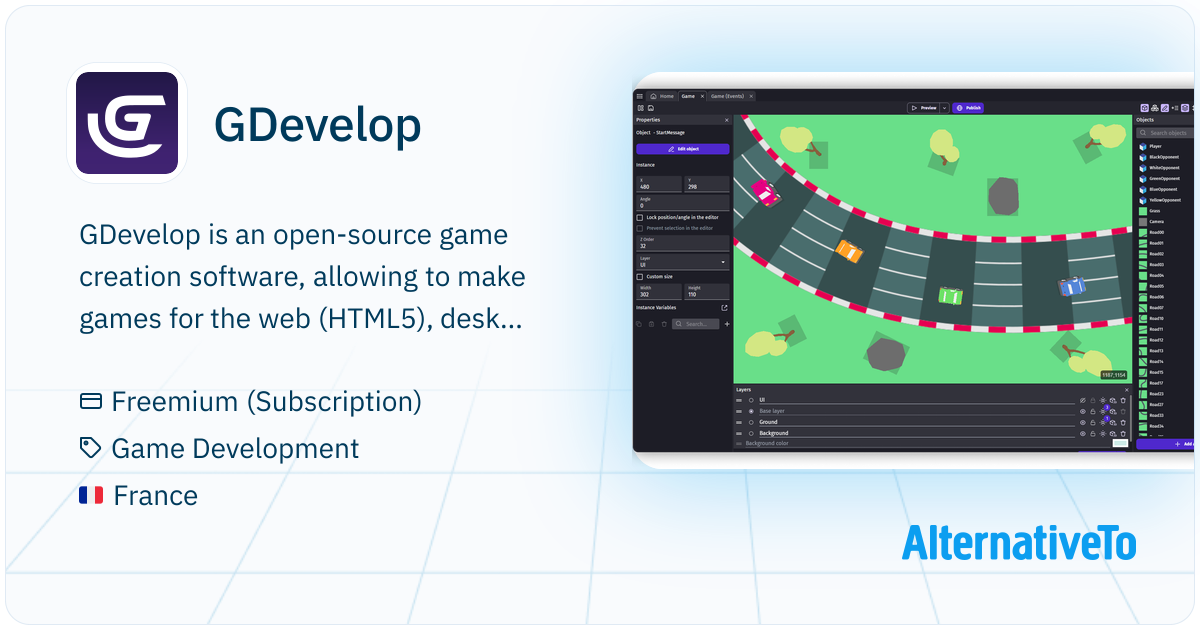Select the UI layer radio button
The width and height of the screenshot is (1200, 630).
pyautogui.click(x=751, y=400)
